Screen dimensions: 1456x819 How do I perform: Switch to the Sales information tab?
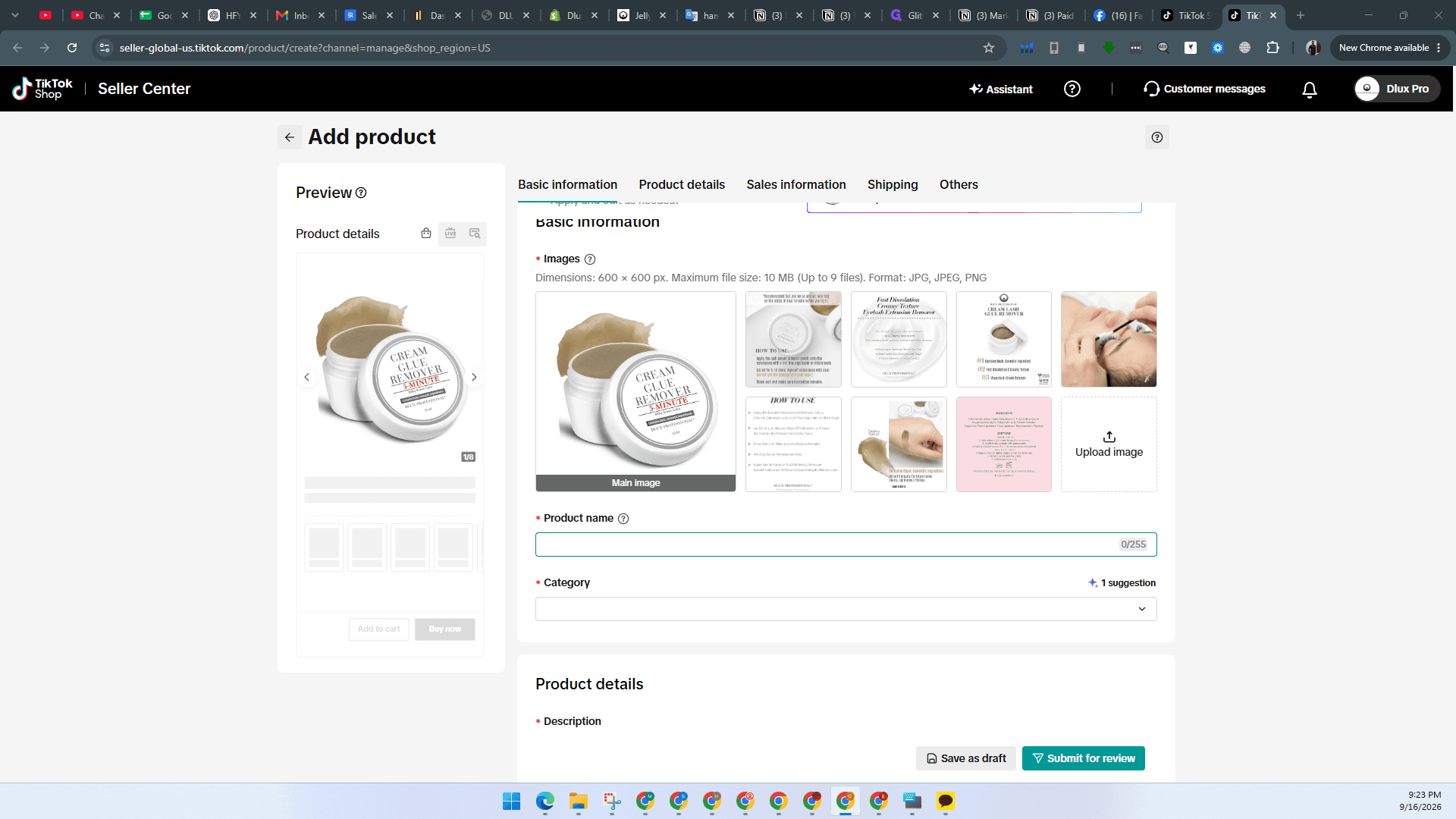[795, 185]
